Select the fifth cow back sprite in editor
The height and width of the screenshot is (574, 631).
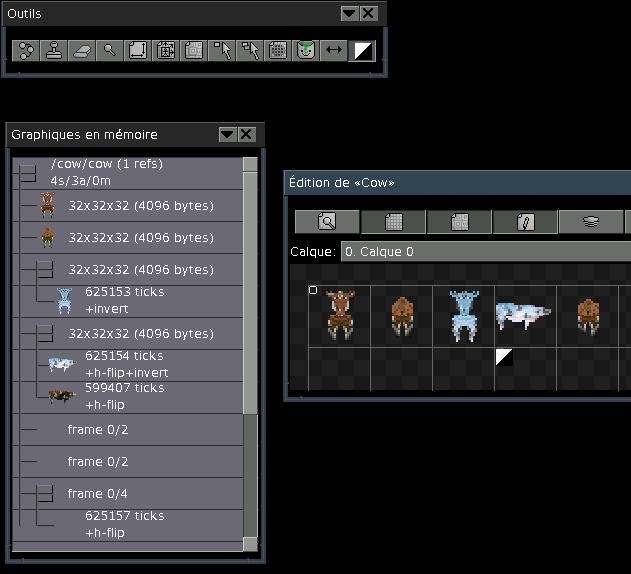click(588, 316)
